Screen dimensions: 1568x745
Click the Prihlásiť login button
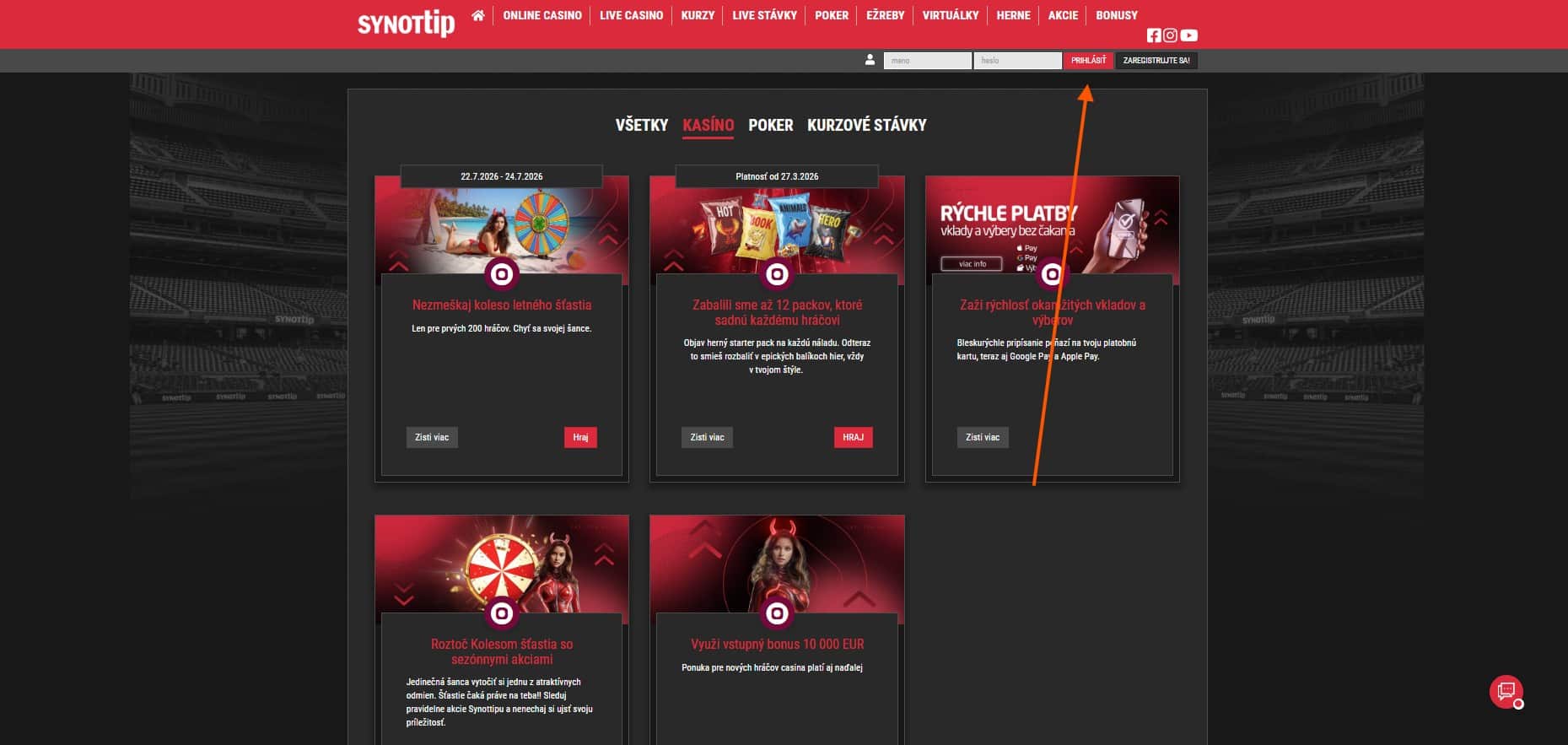coord(1088,61)
